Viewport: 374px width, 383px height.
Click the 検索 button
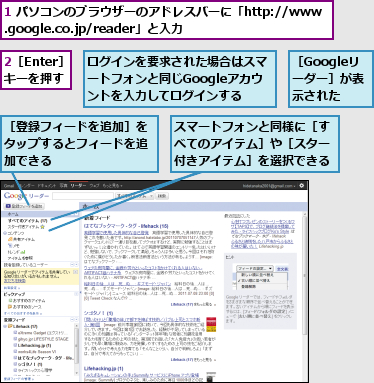(x=162, y=196)
